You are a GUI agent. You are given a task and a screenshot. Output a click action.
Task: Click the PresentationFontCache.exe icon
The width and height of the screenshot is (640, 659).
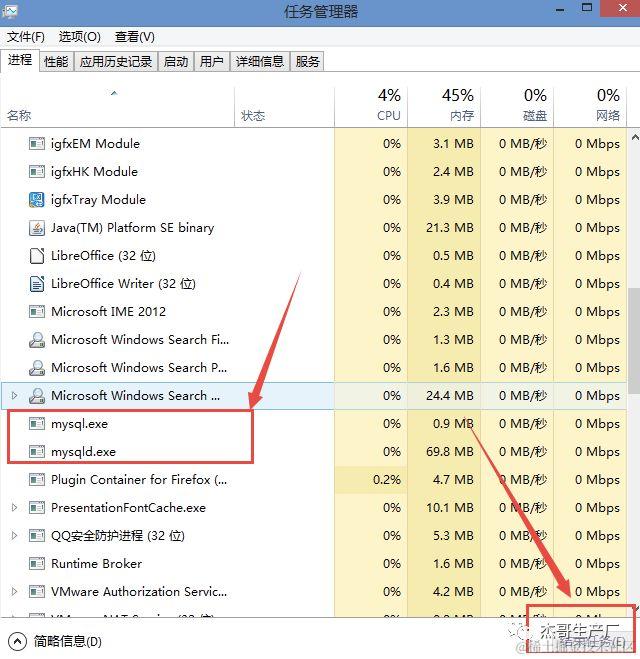tap(37, 508)
